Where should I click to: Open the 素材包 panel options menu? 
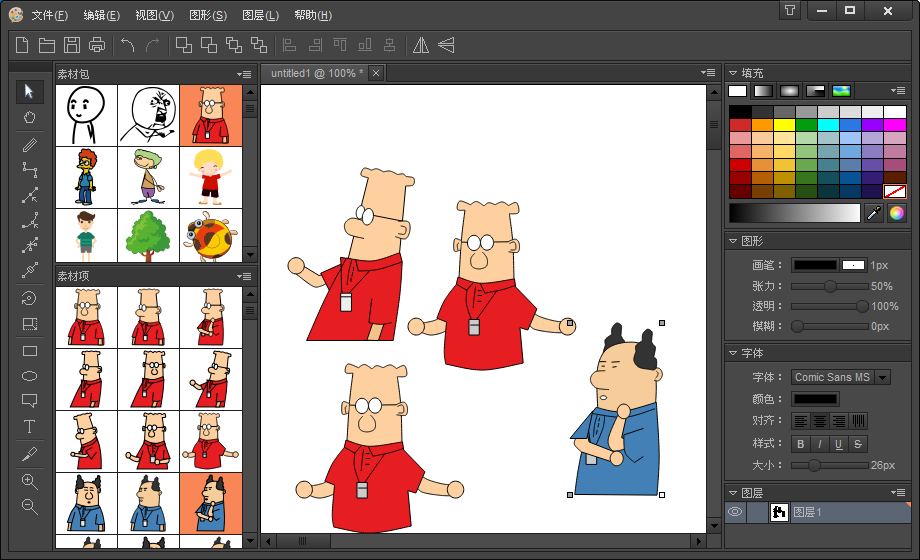(x=244, y=75)
